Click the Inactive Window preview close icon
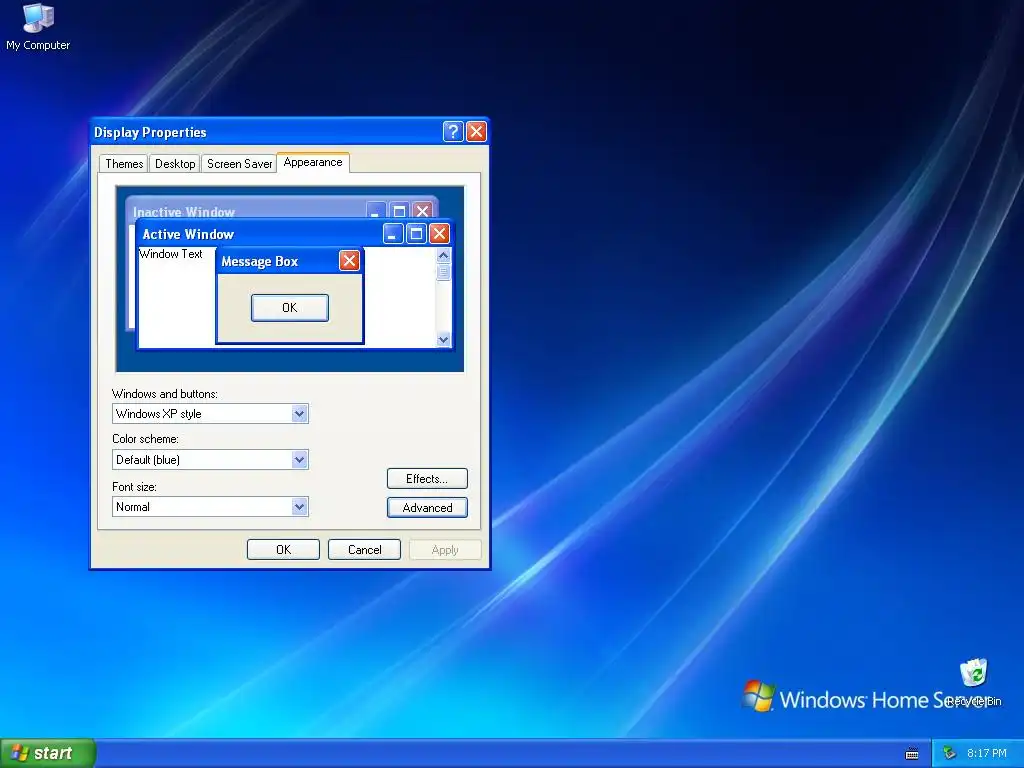Image resolution: width=1024 pixels, height=768 pixels. [x=423, y=210]
